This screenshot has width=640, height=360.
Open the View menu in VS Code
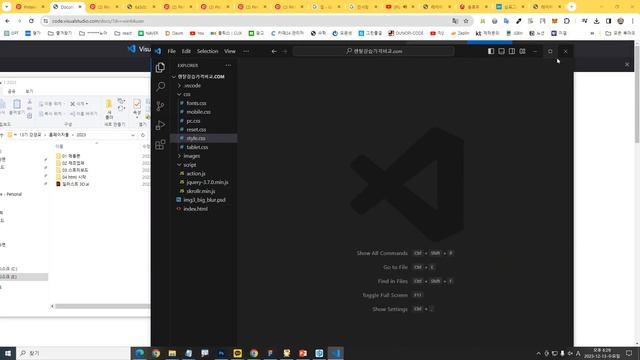coord(230,51)
